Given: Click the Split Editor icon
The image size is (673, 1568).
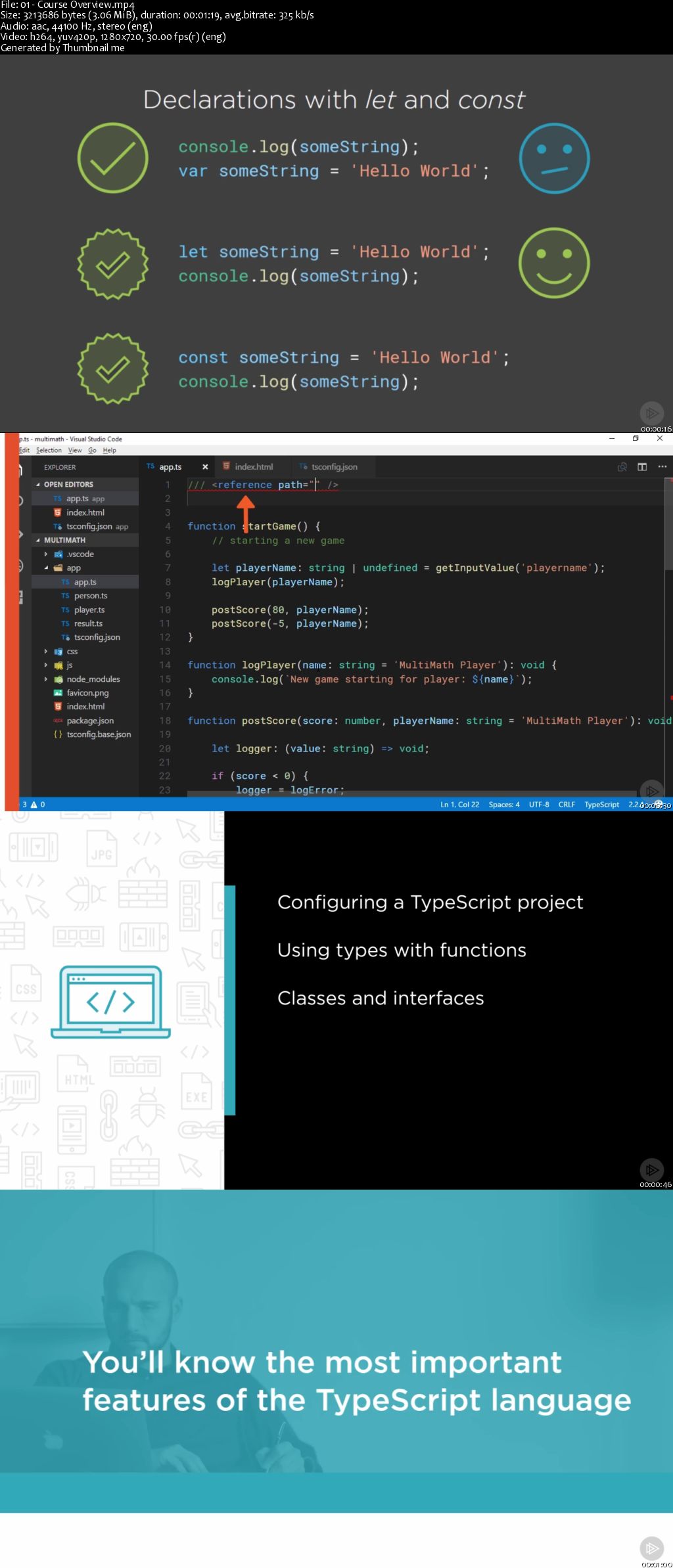Looking at the screenshot, I should (642, 467).
